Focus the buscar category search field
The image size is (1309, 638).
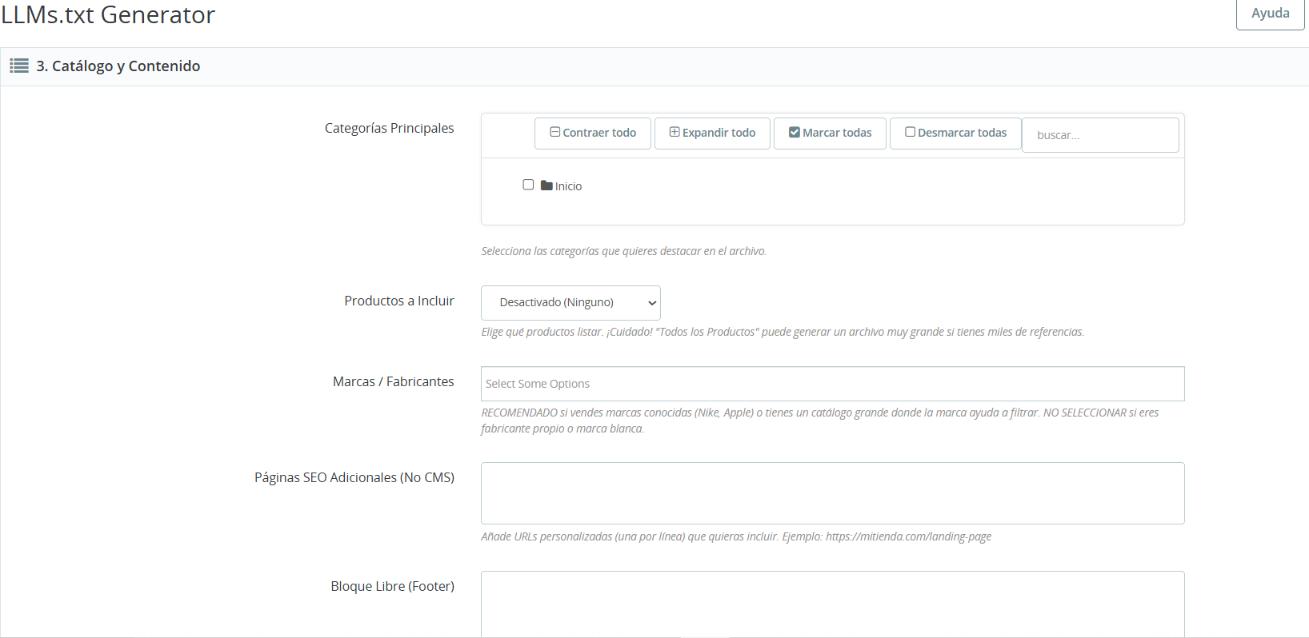pos(1100,135)
